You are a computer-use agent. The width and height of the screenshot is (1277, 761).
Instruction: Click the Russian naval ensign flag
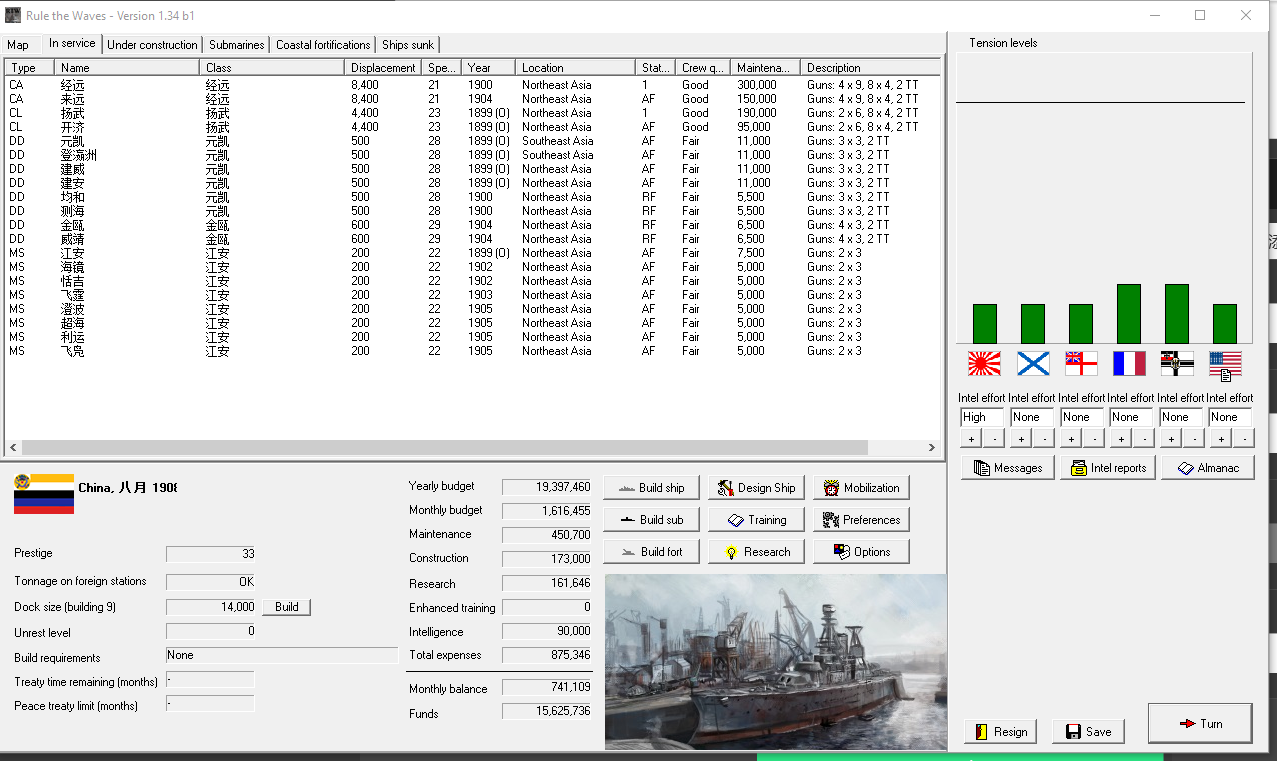pyautogui.click(x=1032, y=364)
